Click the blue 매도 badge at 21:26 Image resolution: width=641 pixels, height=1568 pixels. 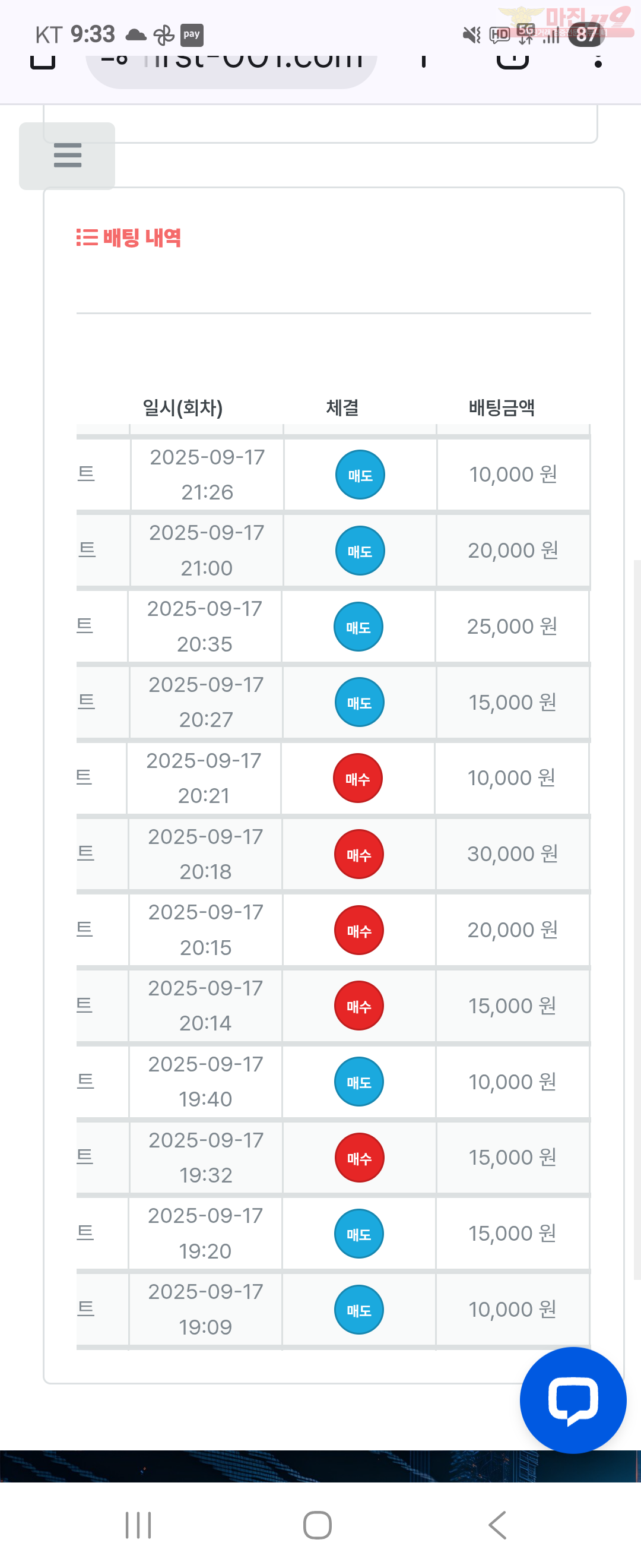click(360, 475)
